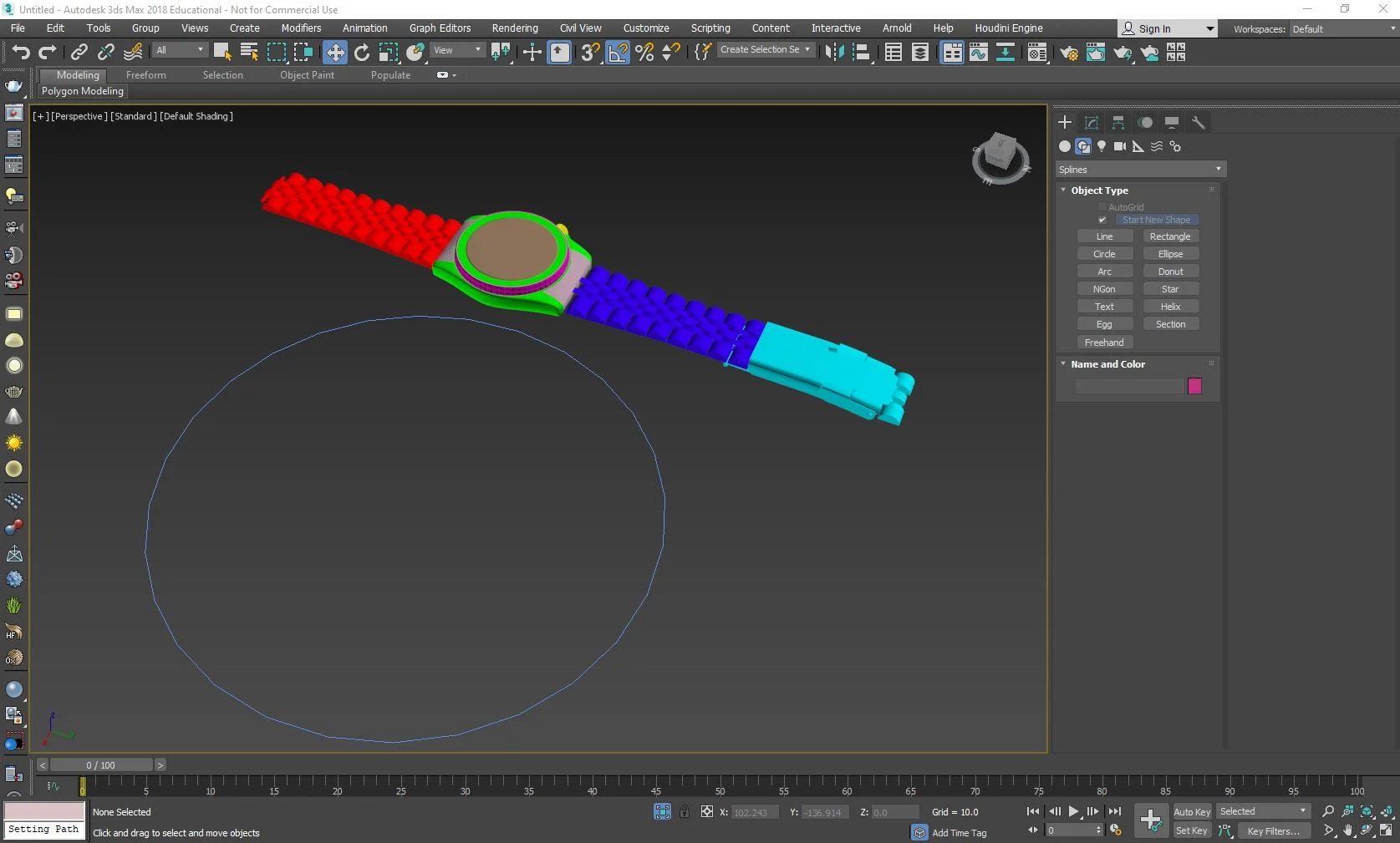Click the Undo arrow in main toolbar
The image size is (1400, 843).
pyautogui.click(x=20, y=53)
